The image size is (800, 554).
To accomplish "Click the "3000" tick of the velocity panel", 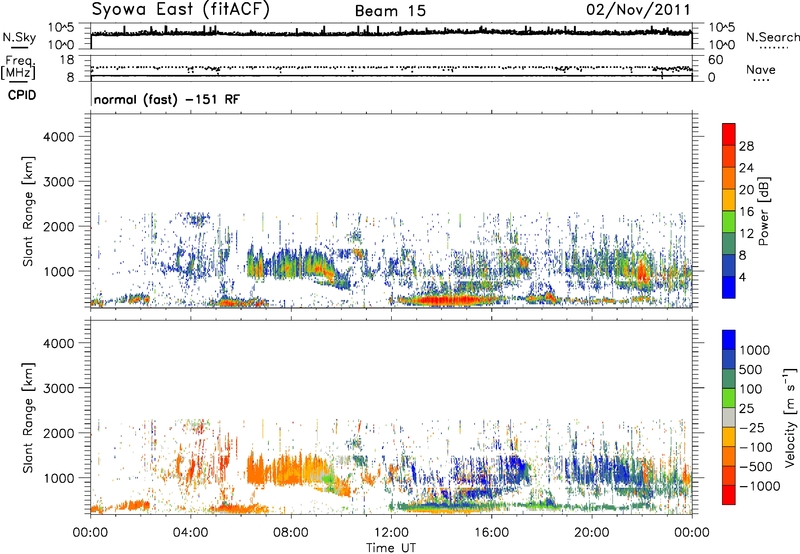I will 59,388.
